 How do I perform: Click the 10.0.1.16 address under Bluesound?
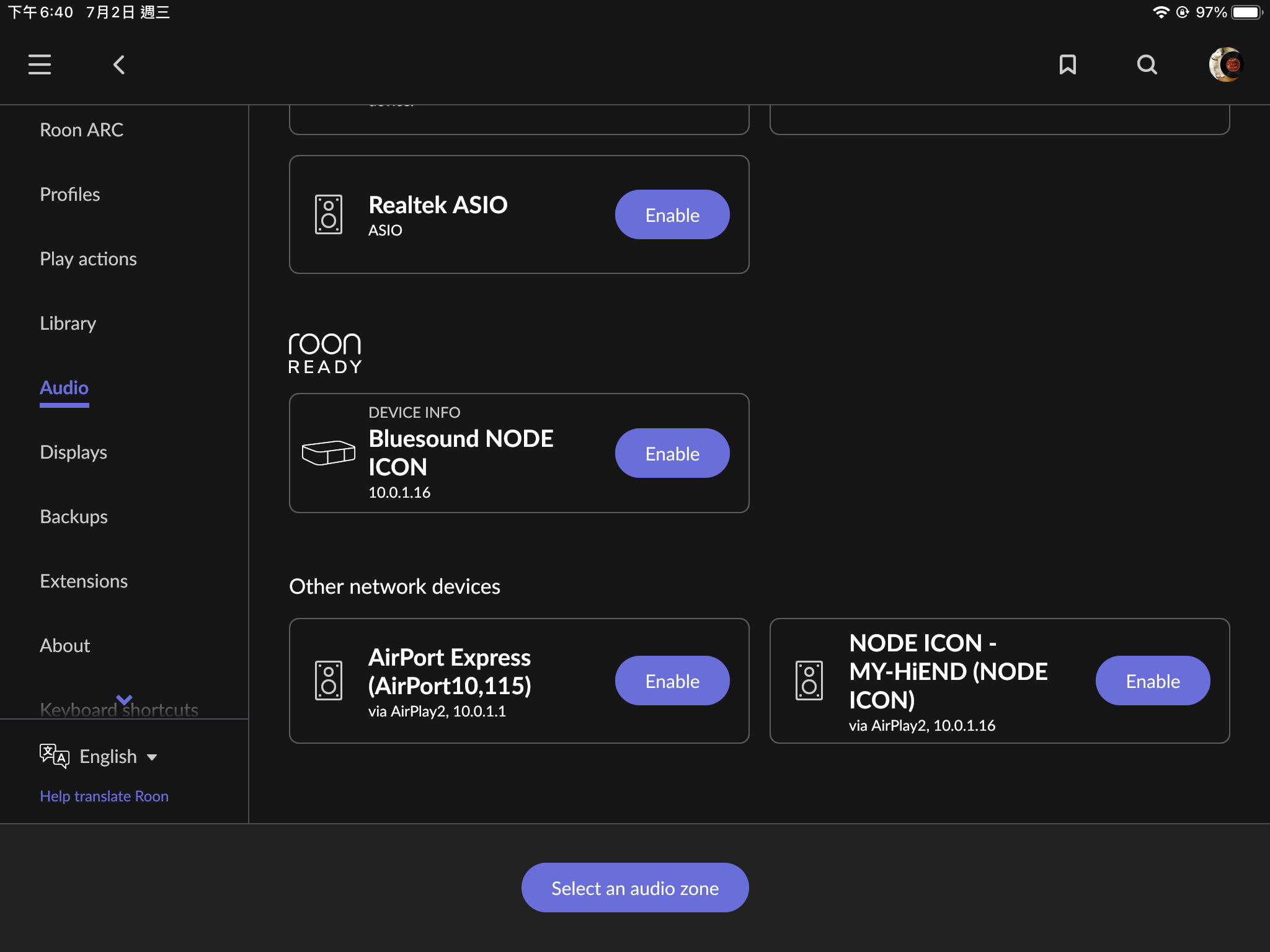[399, 492]
